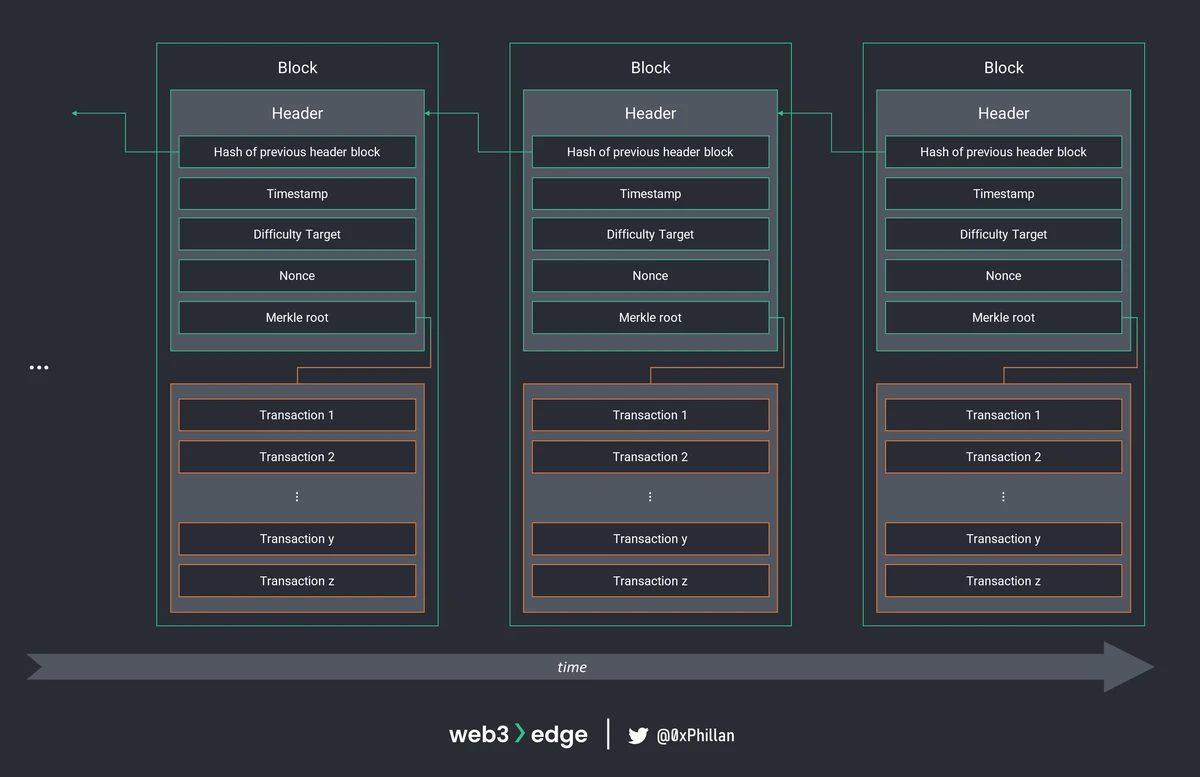
Task: Select Nonce in the middle block
Action: pyautogui.click(x=650, y=276)
